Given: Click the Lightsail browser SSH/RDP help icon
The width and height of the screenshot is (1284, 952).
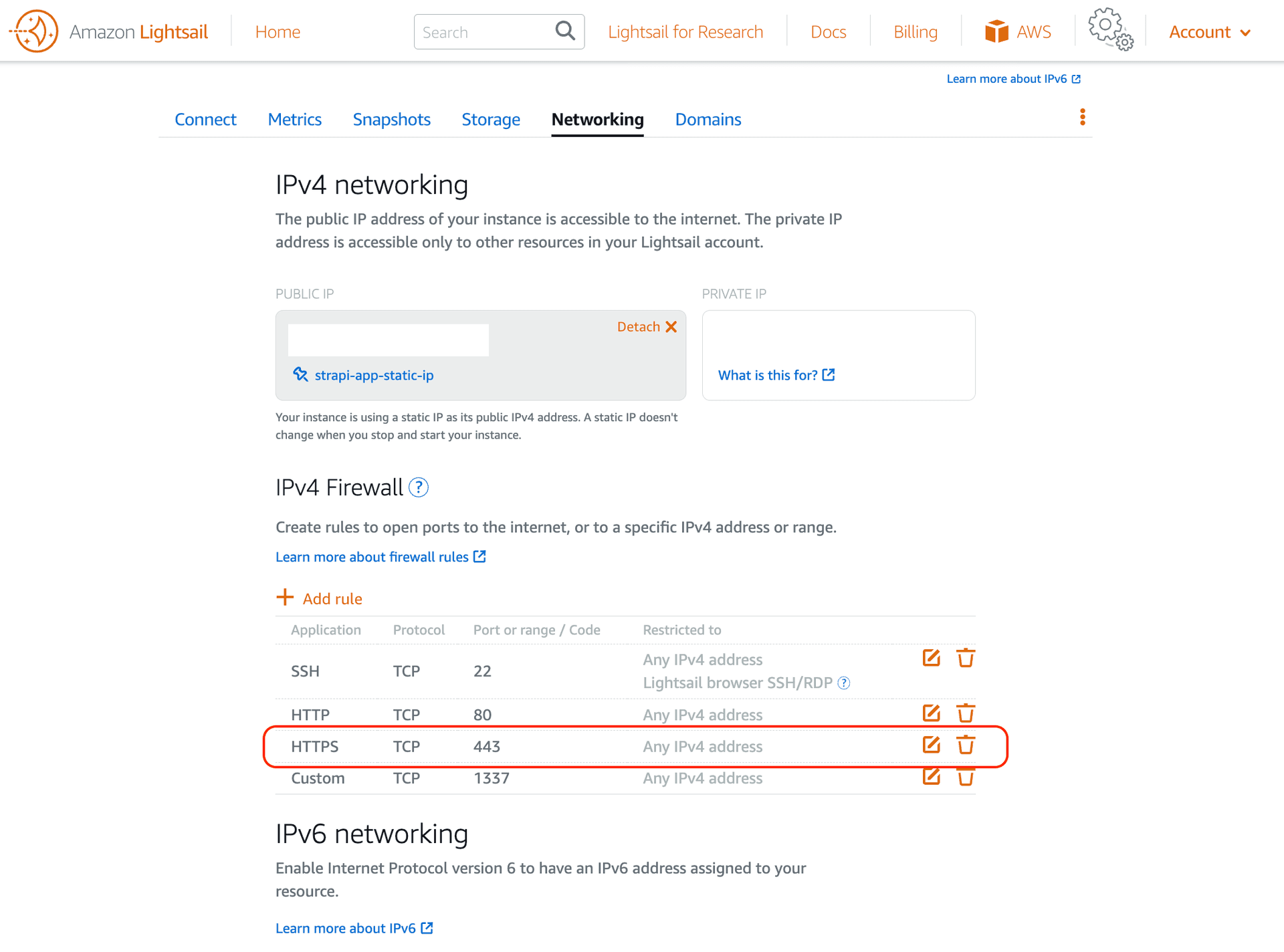Looking at the screenshot, I should pos(844,683).
